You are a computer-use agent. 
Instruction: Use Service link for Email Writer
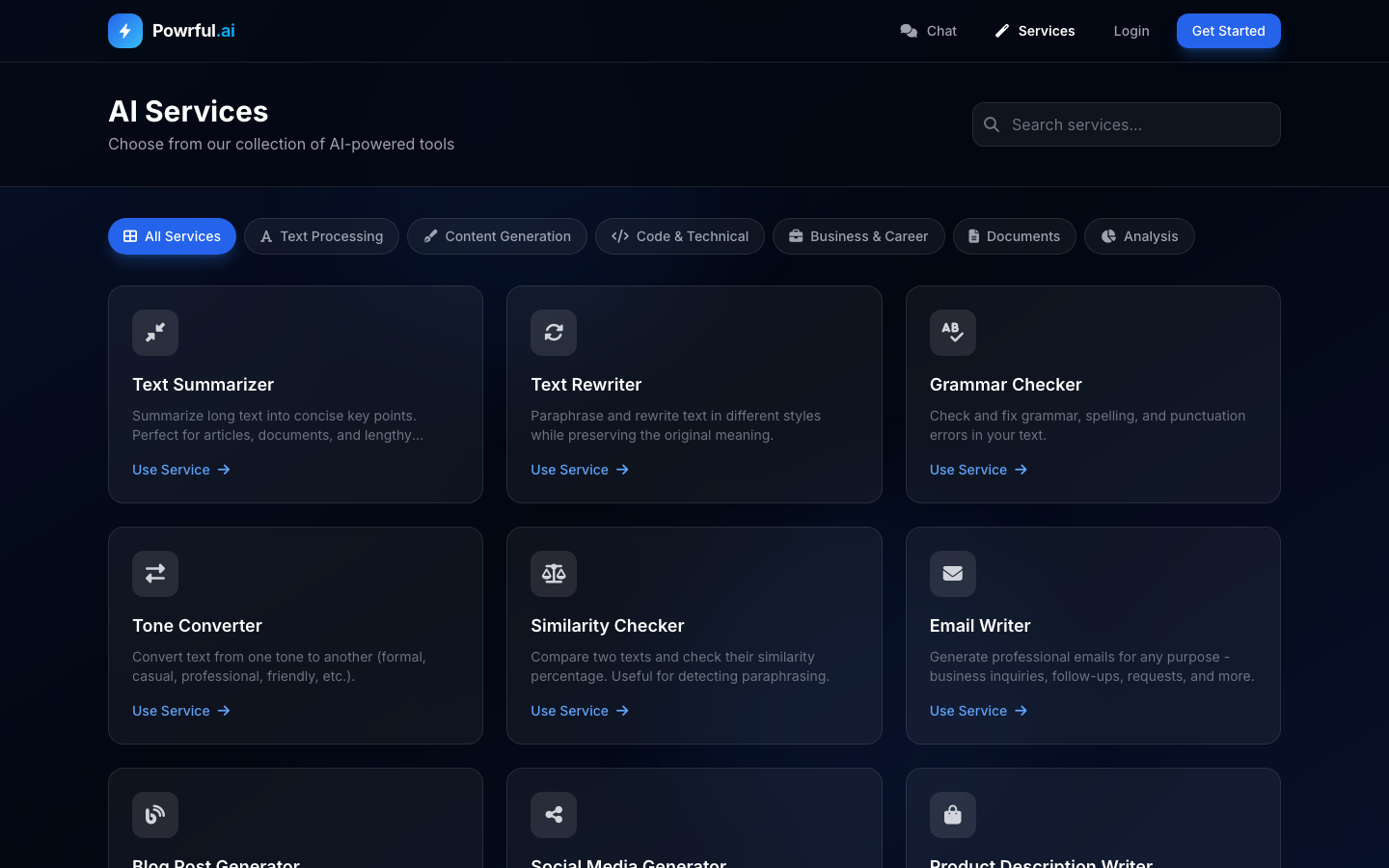click(x=979, y=711)
